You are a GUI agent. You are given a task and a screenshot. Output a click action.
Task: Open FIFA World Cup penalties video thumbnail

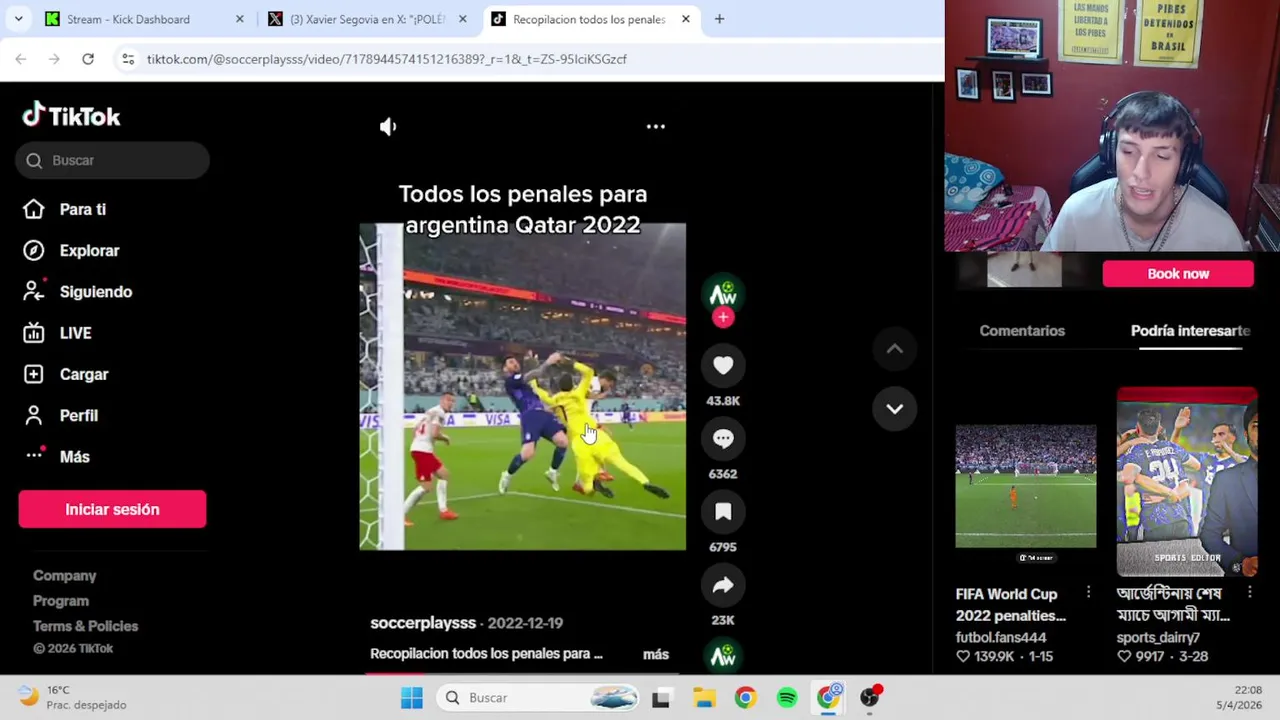pos(1026,486)
